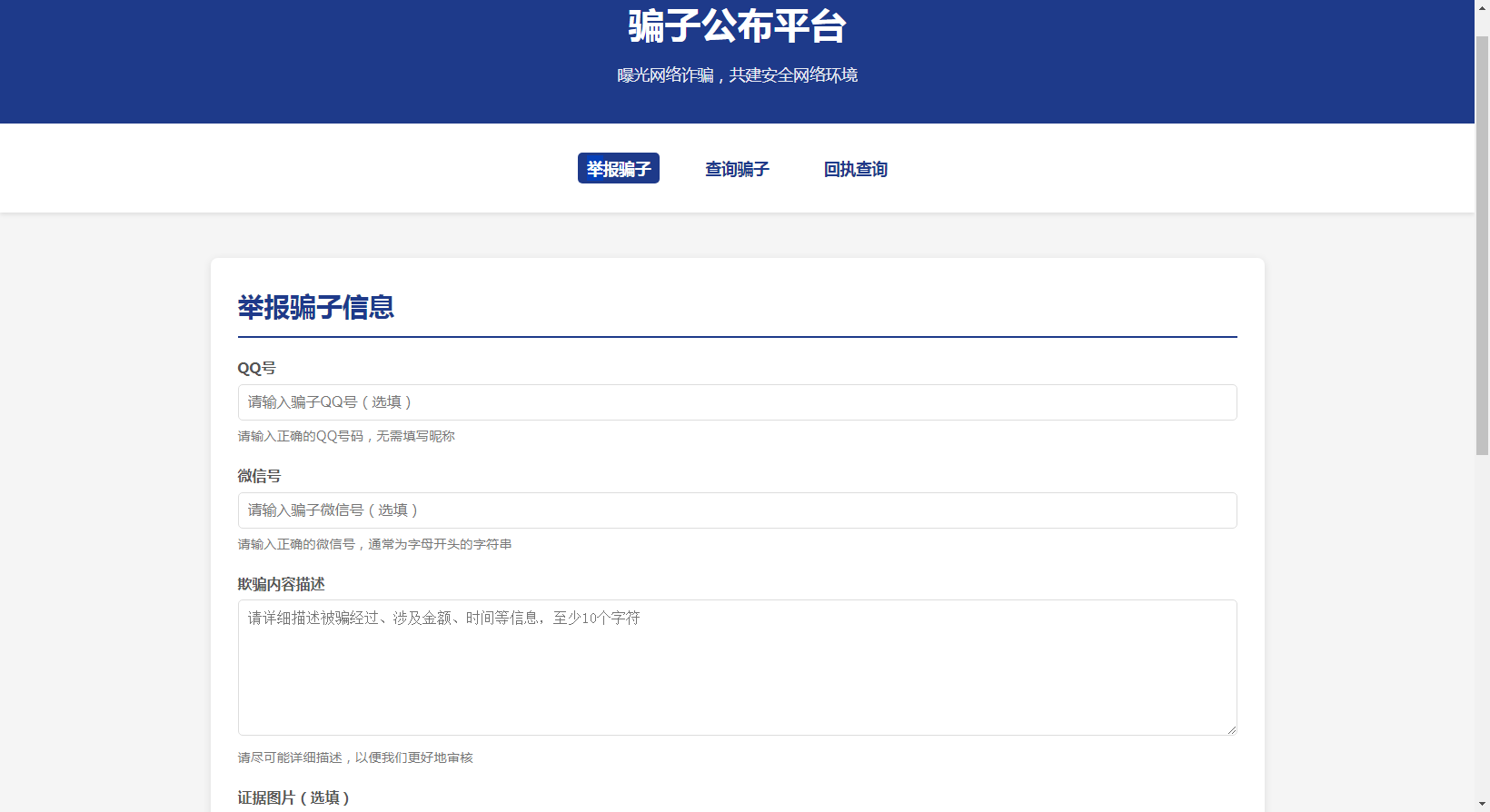Click the 请尽可能详细描述 hint text
This screenshot has height=812, width=1490.
coord(355,758)
